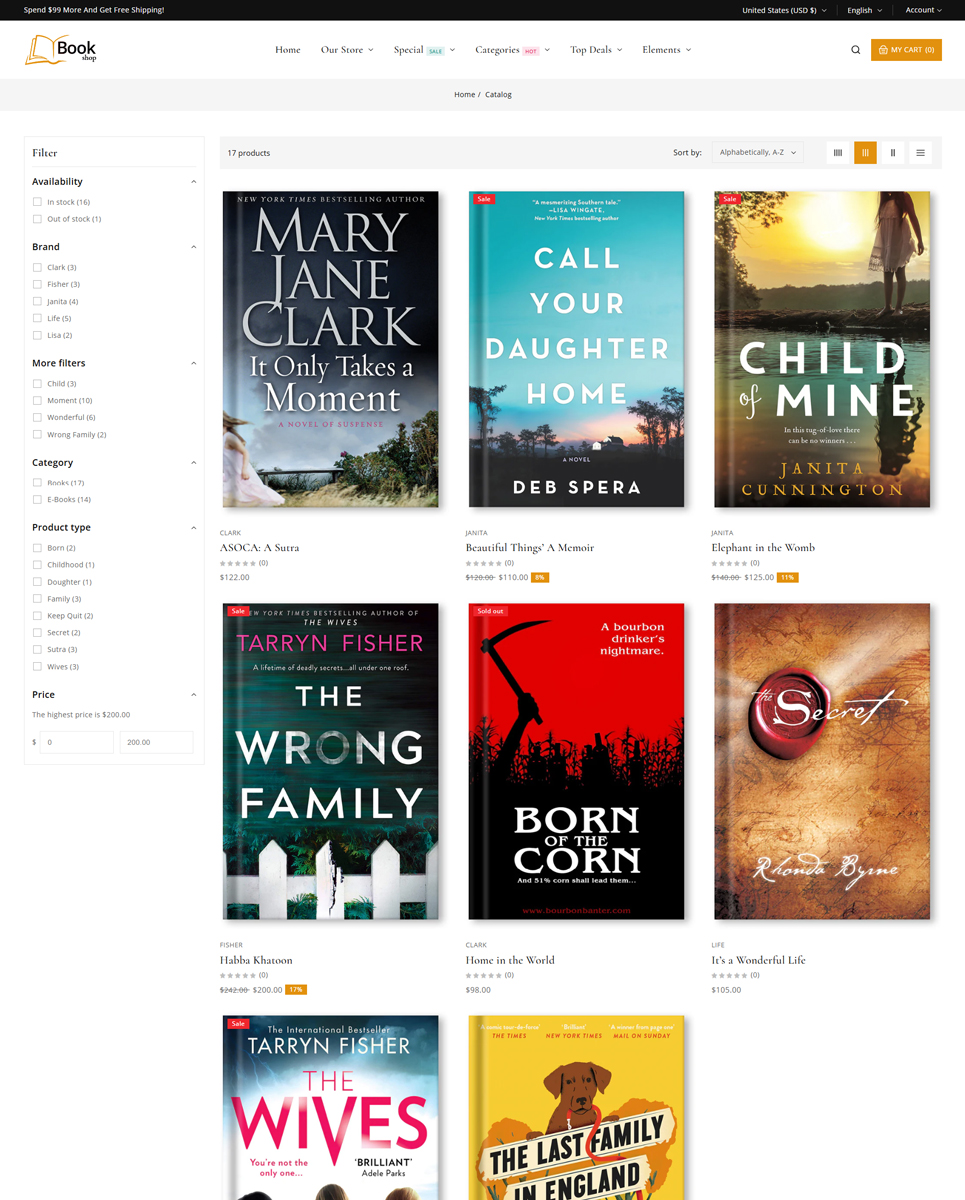Click the maximum price 200.00 field

(156, 742)
